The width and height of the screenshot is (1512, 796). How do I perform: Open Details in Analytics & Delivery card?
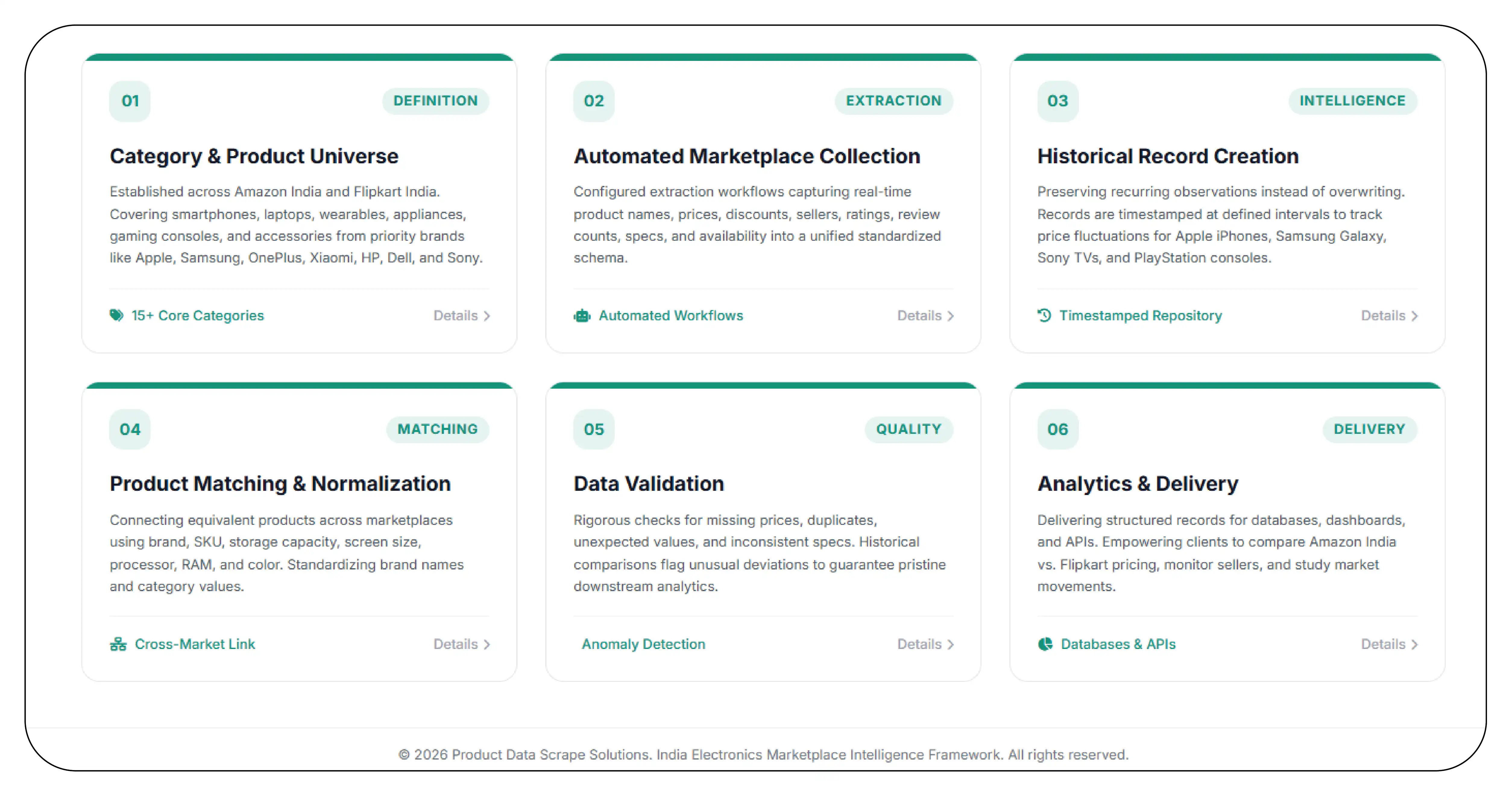point(1389,644)
